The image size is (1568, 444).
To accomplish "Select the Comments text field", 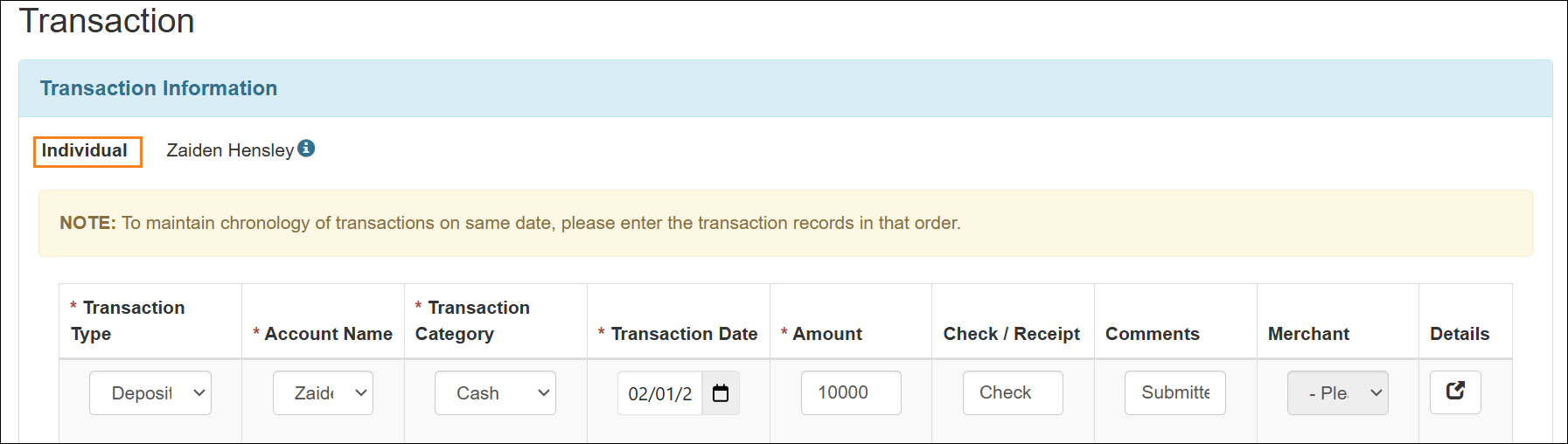I will pyautogui.click(x=1174, y=393).
